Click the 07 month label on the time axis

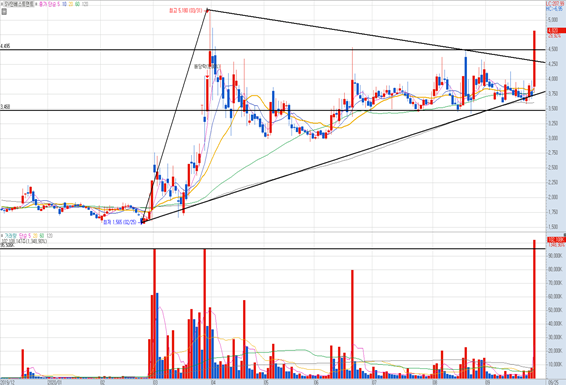click(x=374, y=382)
